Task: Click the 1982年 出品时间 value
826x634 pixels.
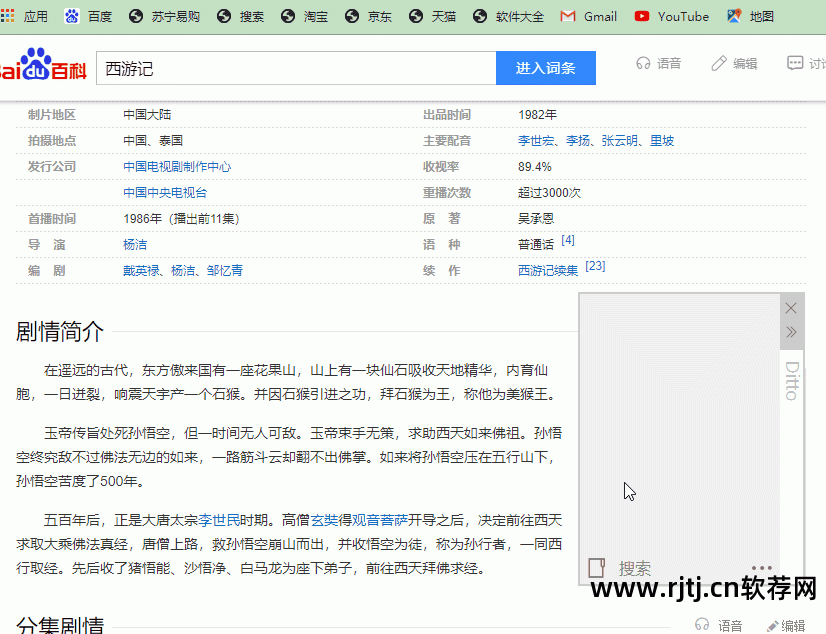Action: pyautogui.click(x=537, y=115)
